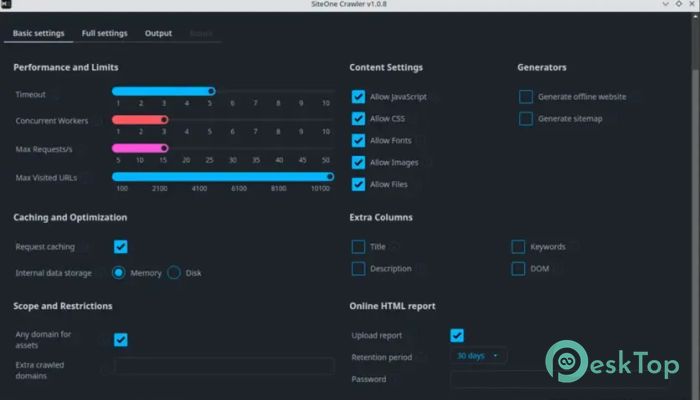Image resolution: width=700 pixels, height=400 pixels.
Task: Check the DOM extra column
Action: 518,269
